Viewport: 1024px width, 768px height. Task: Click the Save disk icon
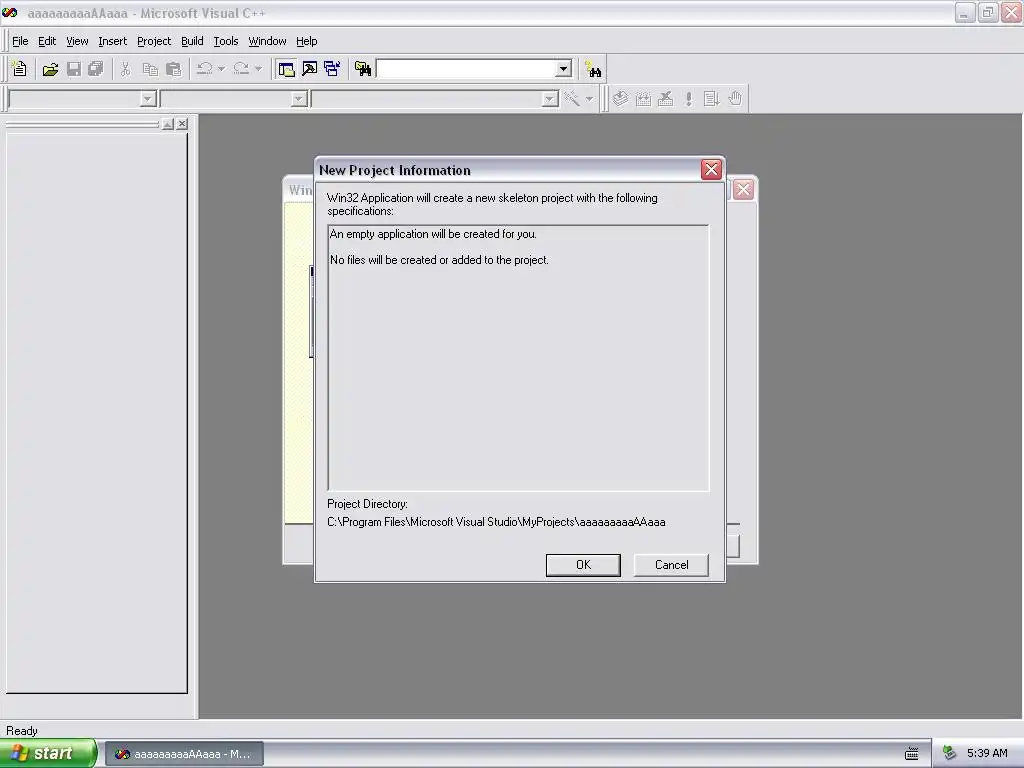tap(74, 69)
